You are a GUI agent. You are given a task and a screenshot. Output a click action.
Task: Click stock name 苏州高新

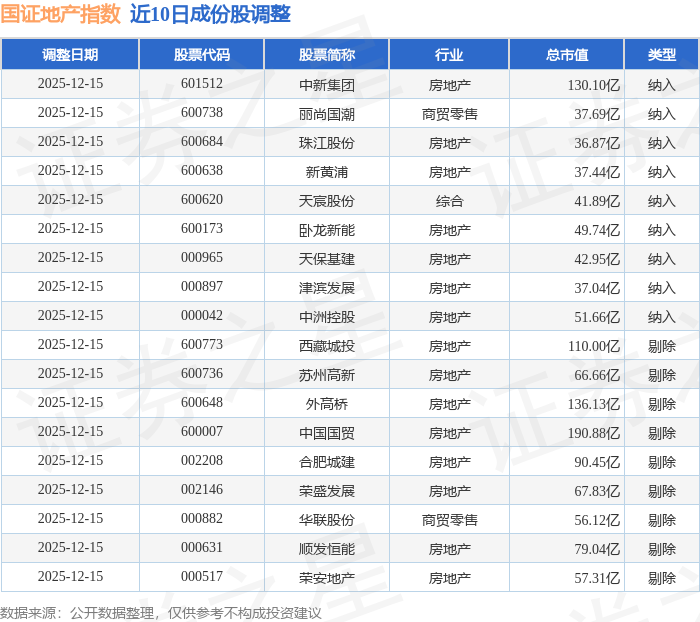tap(327, 375)
